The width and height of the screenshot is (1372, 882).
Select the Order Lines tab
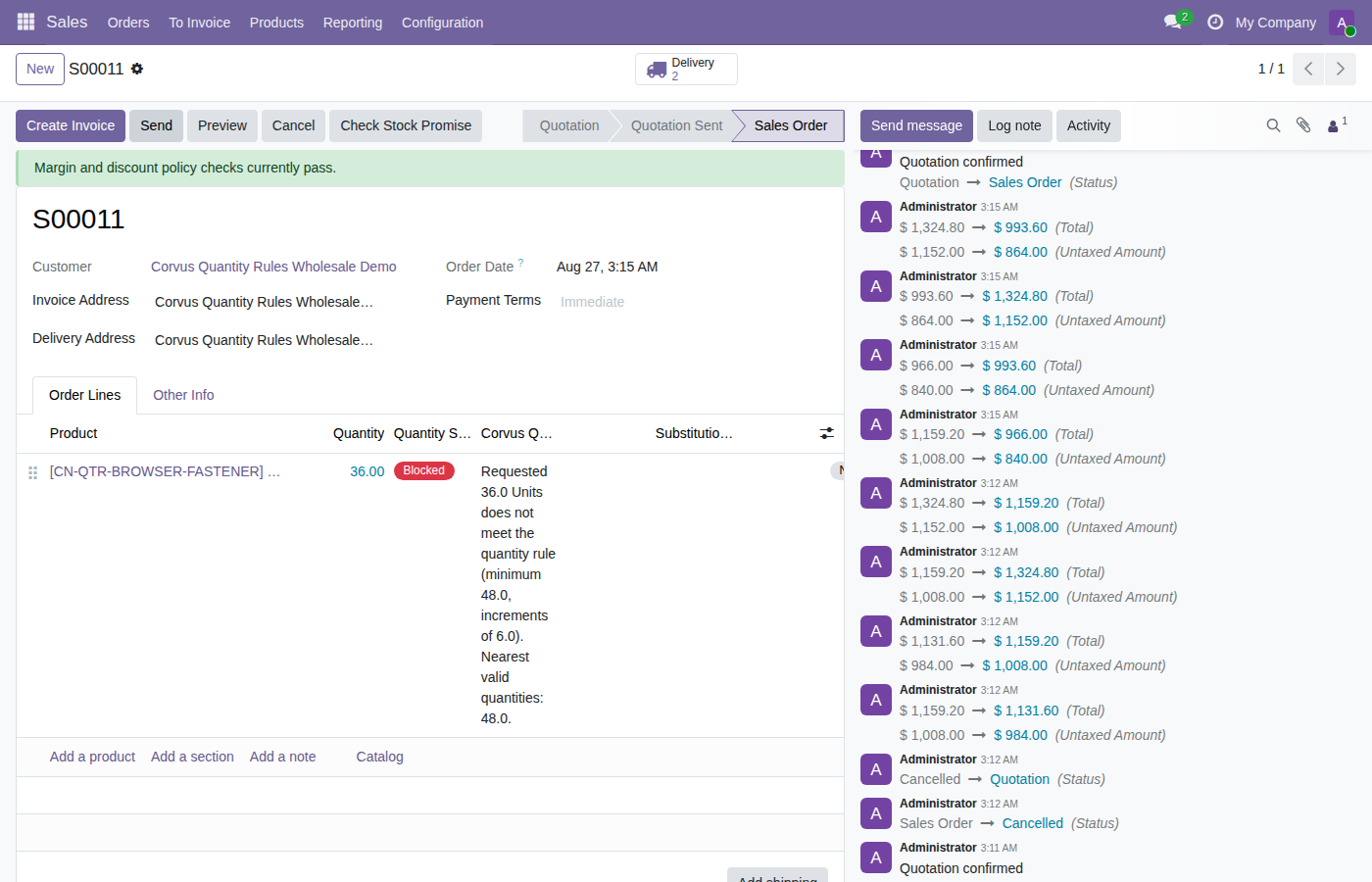pyautogui.click(x=85, y=395)
